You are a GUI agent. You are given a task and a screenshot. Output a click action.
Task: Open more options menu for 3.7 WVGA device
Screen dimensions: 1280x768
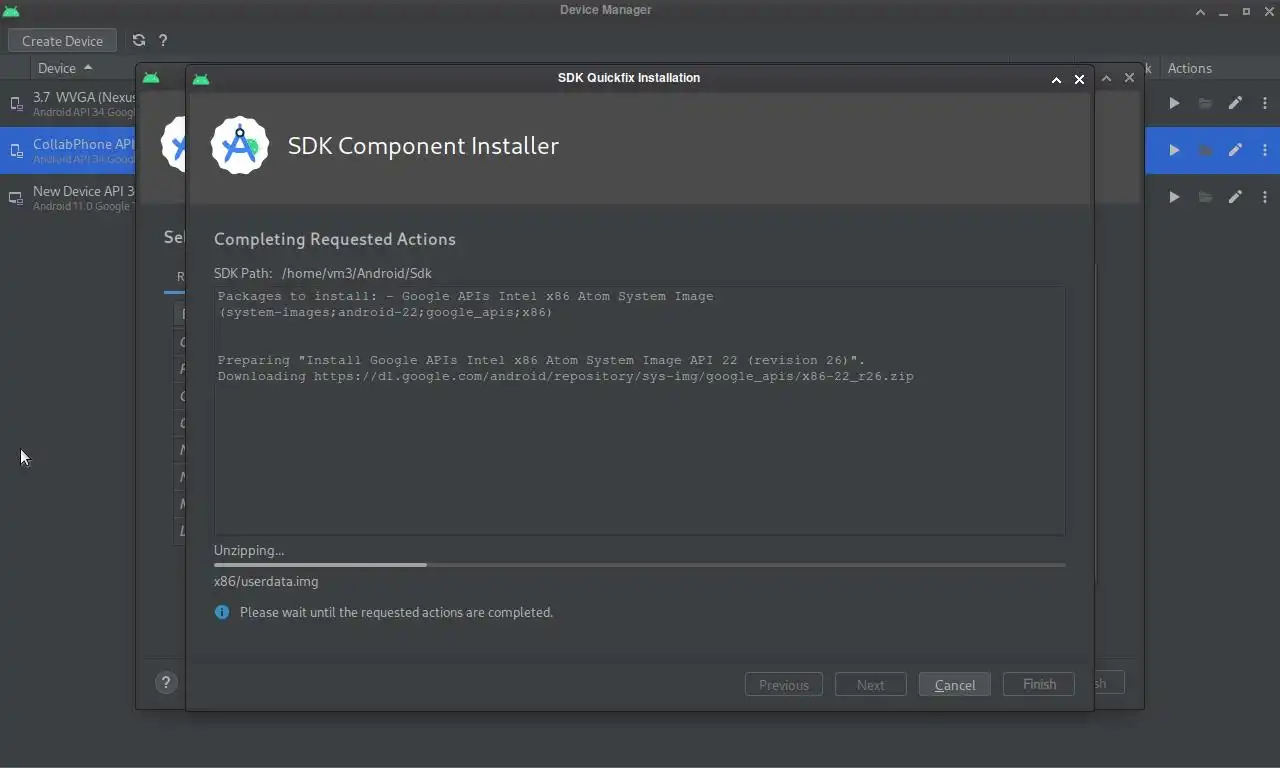coord(1265,103)
